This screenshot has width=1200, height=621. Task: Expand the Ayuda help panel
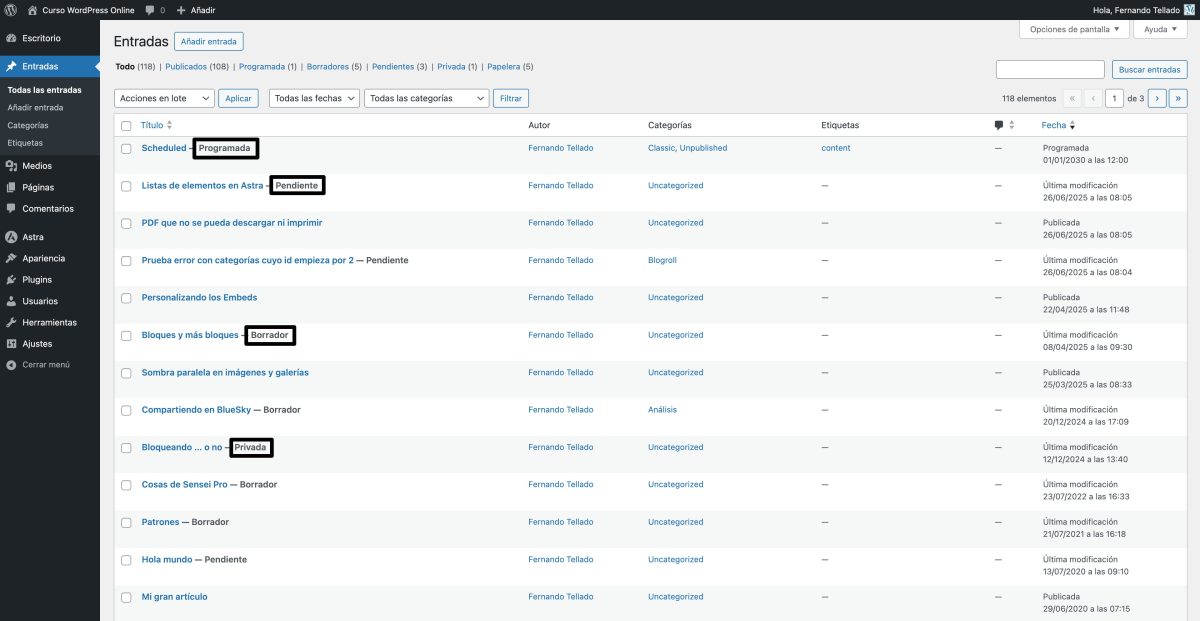[1160, 29]
